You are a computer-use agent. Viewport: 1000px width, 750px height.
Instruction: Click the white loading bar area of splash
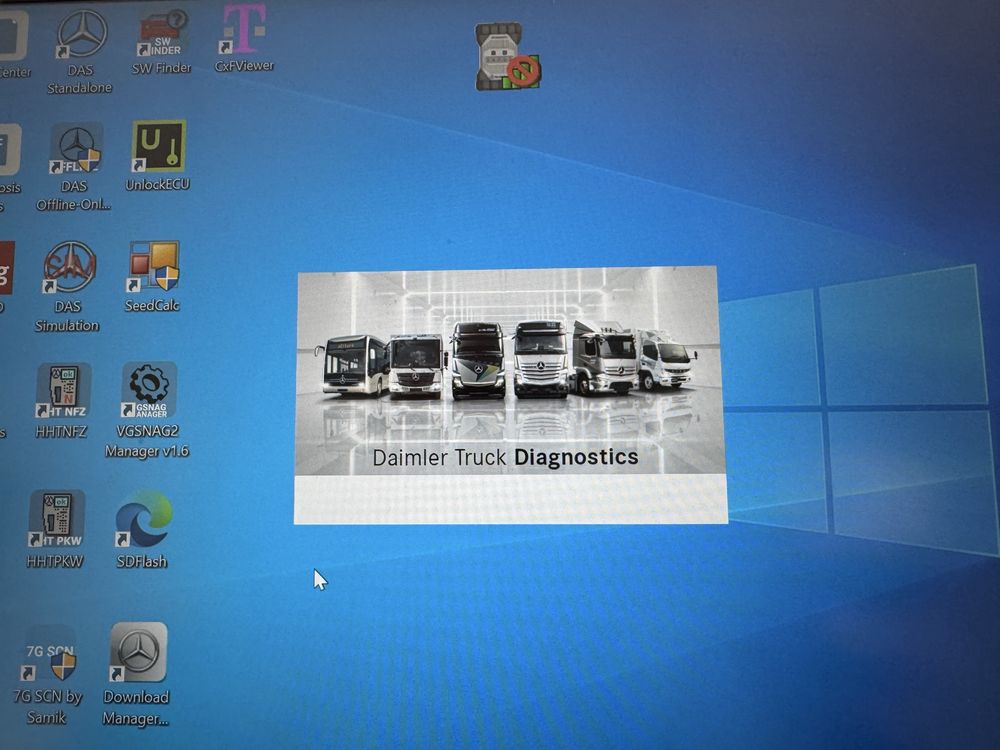point(510,500)
